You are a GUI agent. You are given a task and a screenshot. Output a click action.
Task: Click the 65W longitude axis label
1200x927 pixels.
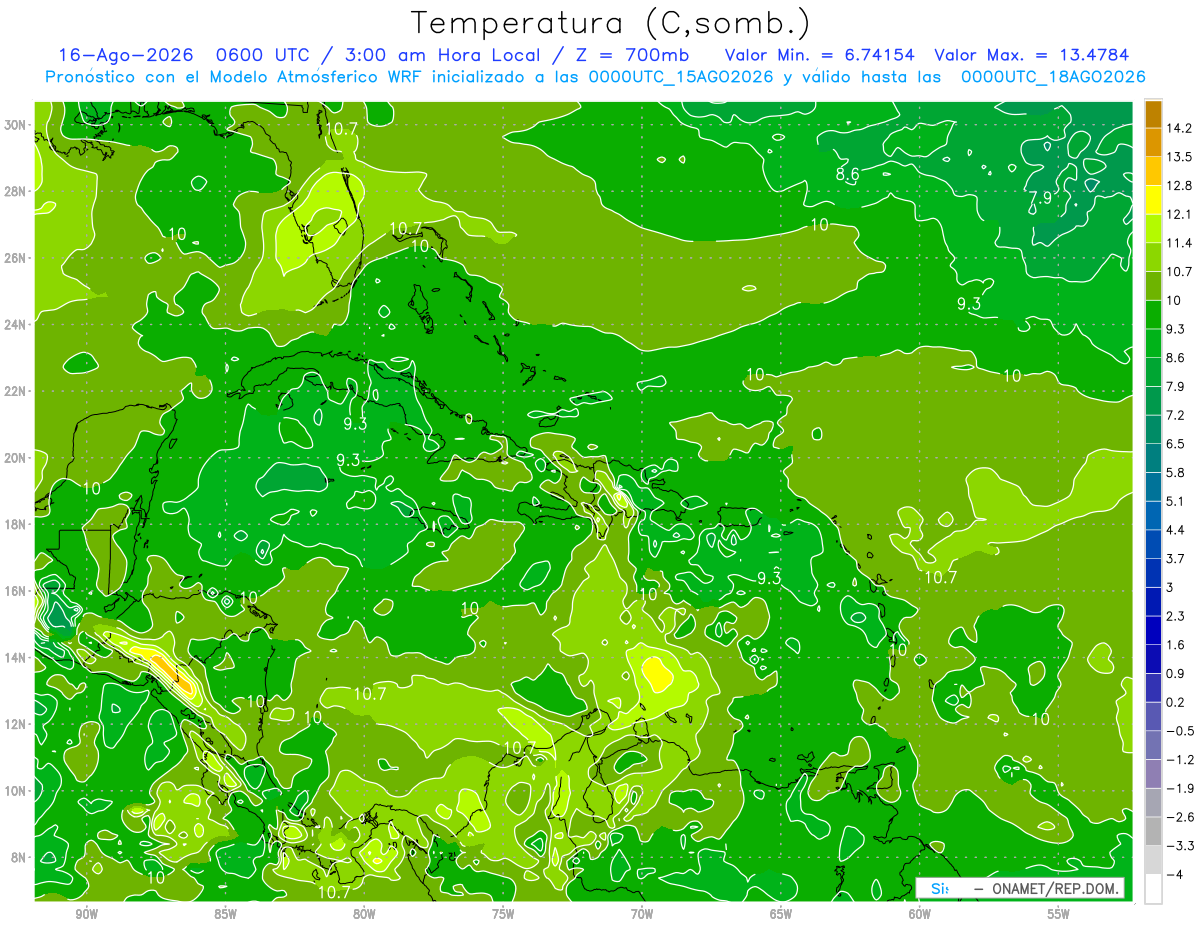coord(781,914)
